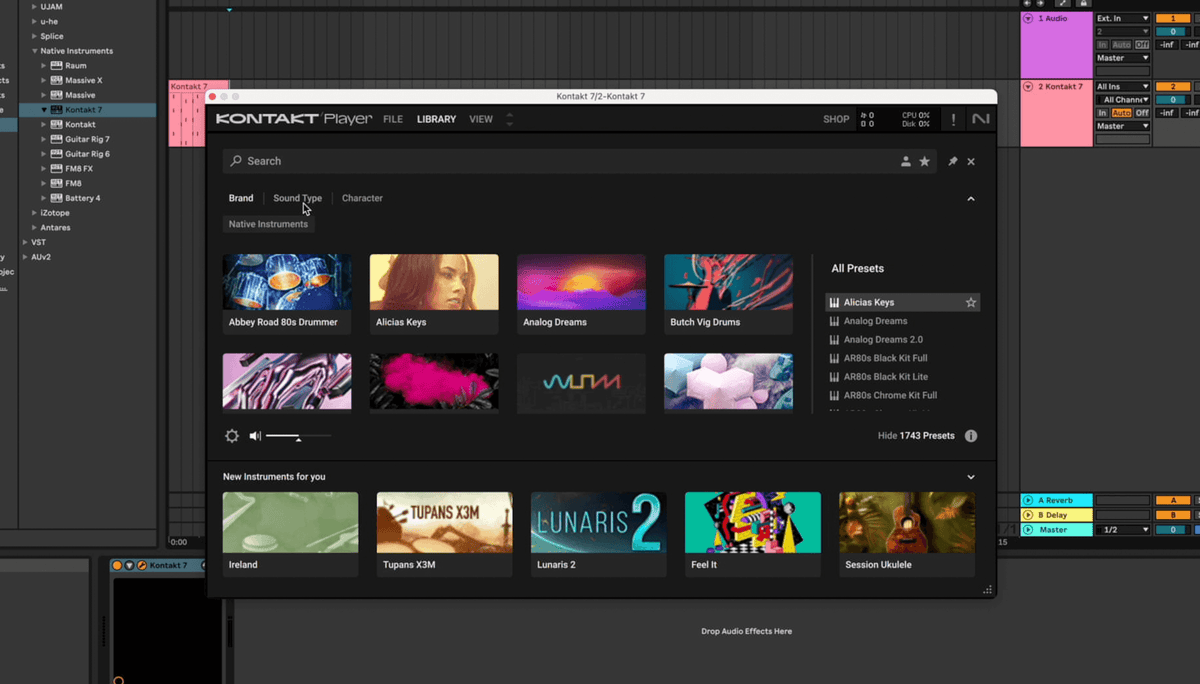Image resolution: width=1200 pixels, height=684 pixels.
Task: Switch to the Sound Type filter tab
Action: [298, 198]
